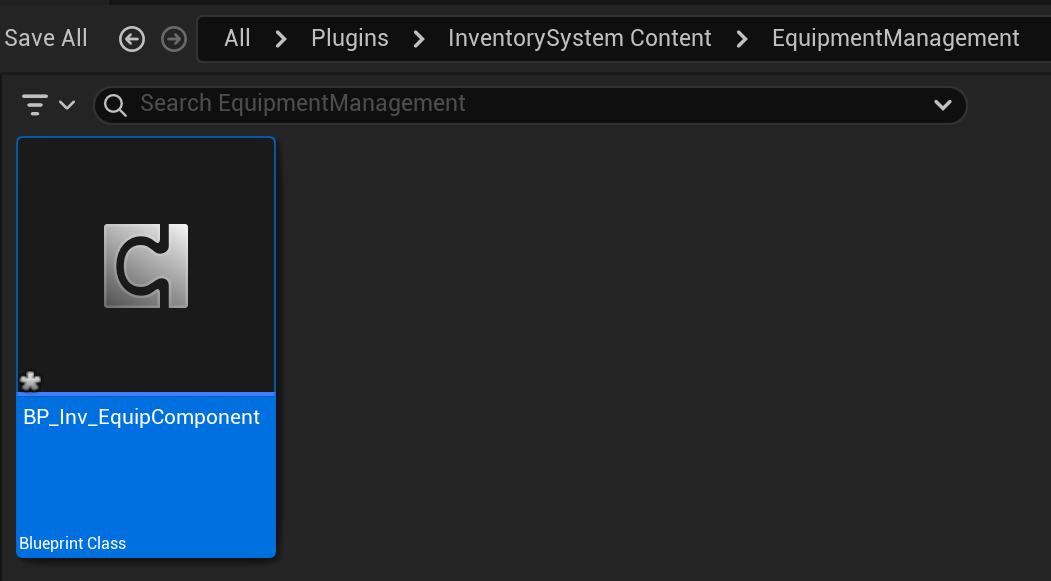The width and height of the screenshot is (1051, 581).
Task: Expand the chevron after Plugins breadcrumb
Action: [x=418, y=39]
